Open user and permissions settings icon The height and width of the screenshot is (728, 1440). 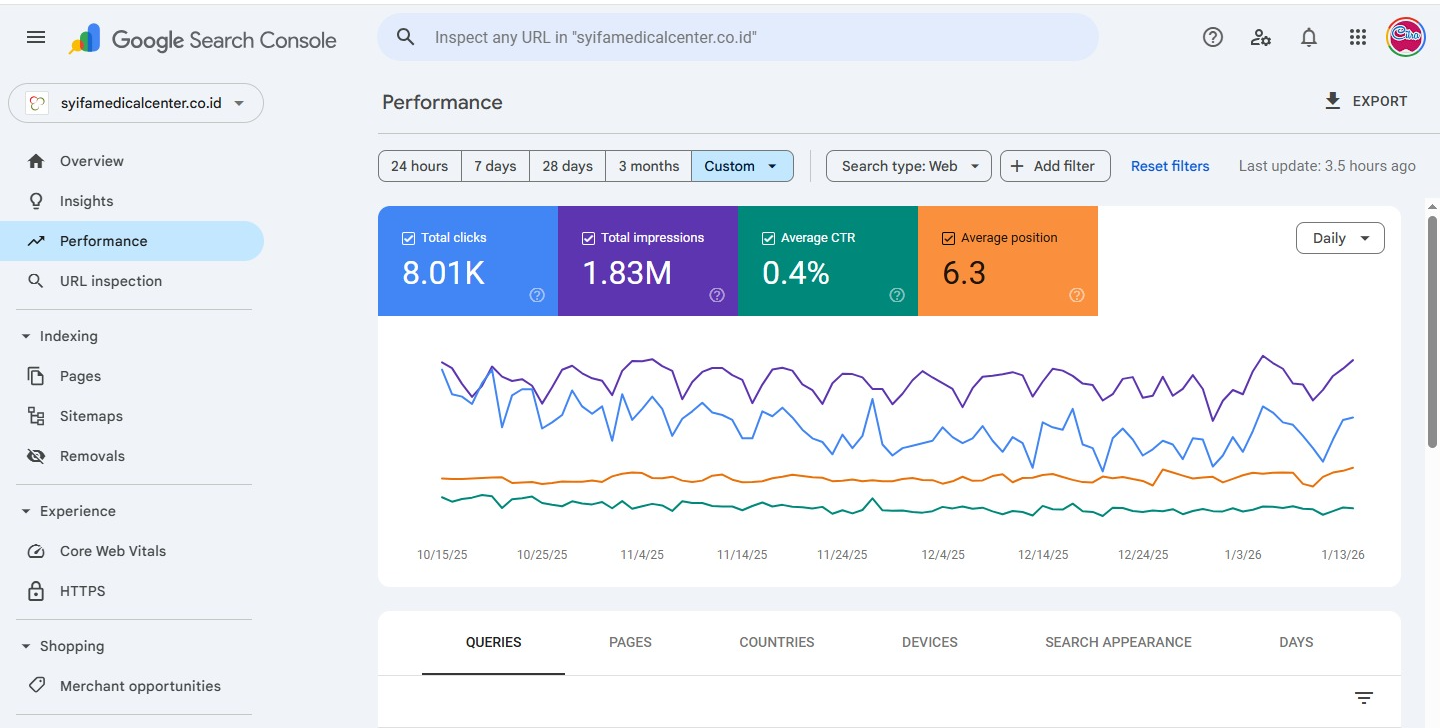(x=1260, y=37)
